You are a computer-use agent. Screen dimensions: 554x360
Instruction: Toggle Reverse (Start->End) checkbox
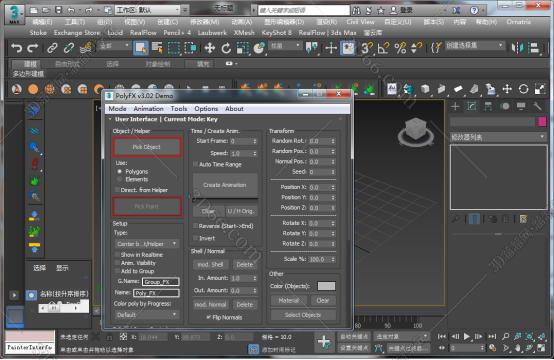pos(195,226)
